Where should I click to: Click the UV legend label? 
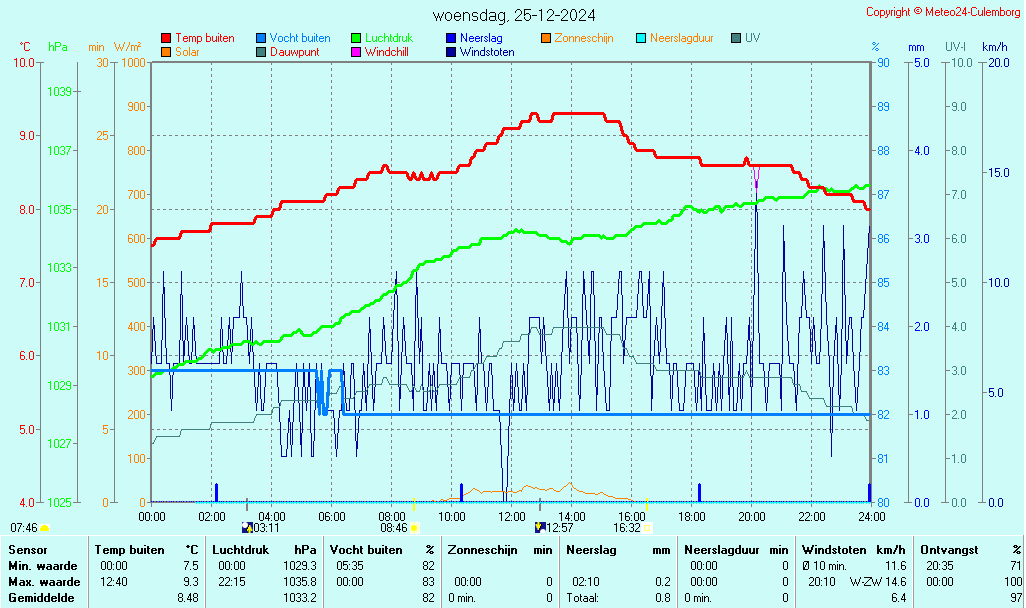click(x=753, y=38)
